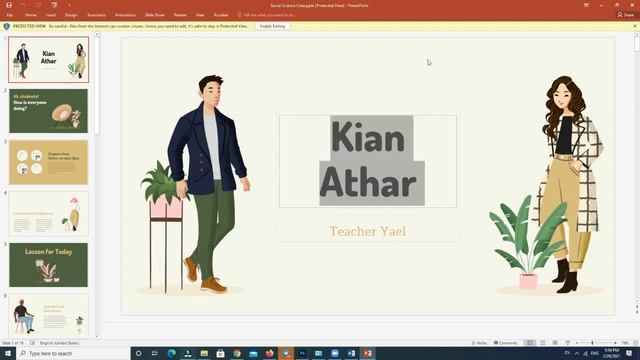Click zoom percentage value in status bar
This screenshot has width=640, height=360.
[625, 343]
